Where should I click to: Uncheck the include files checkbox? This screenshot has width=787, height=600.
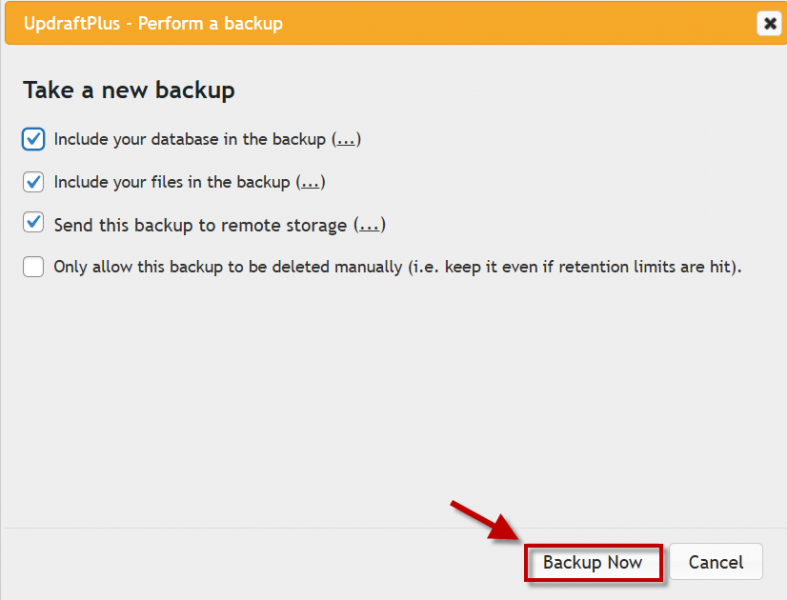[33, 182]
